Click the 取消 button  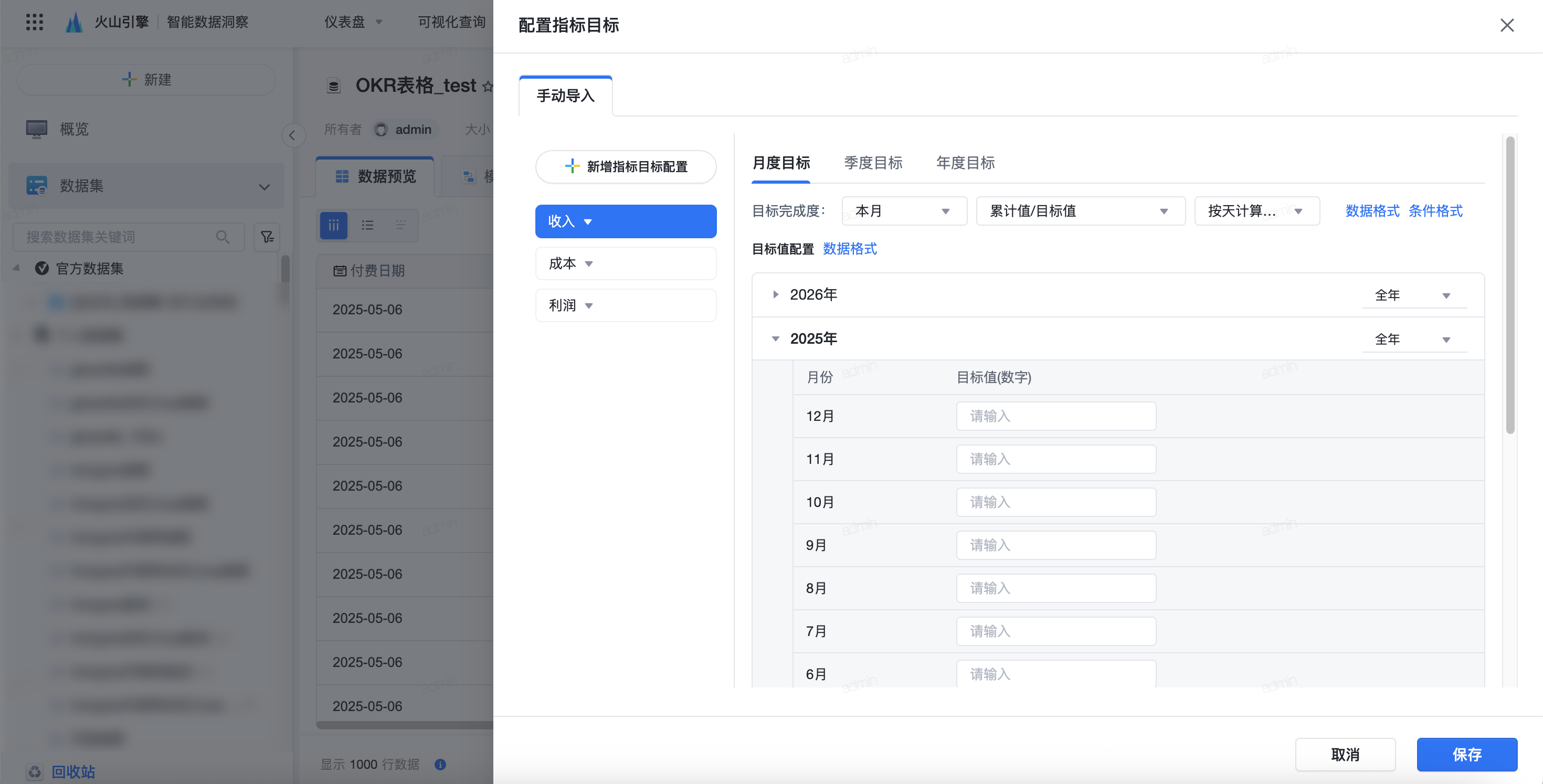(x=1345, y=754)
